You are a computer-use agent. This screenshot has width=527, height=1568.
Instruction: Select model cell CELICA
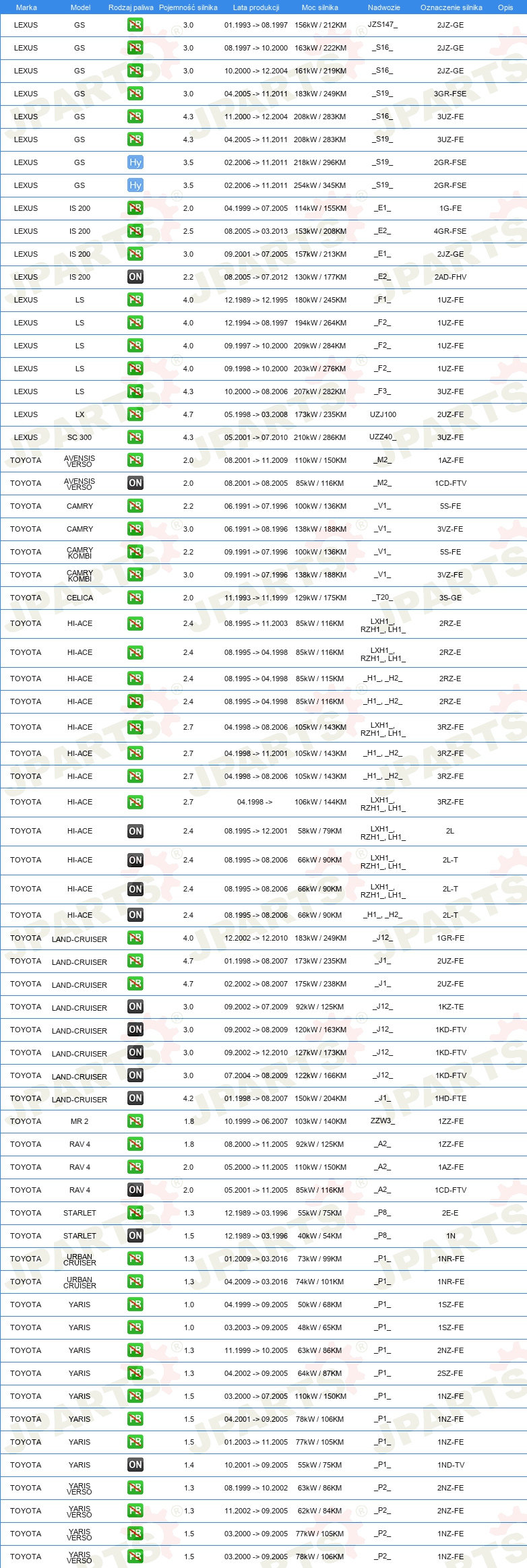[80, 598]
